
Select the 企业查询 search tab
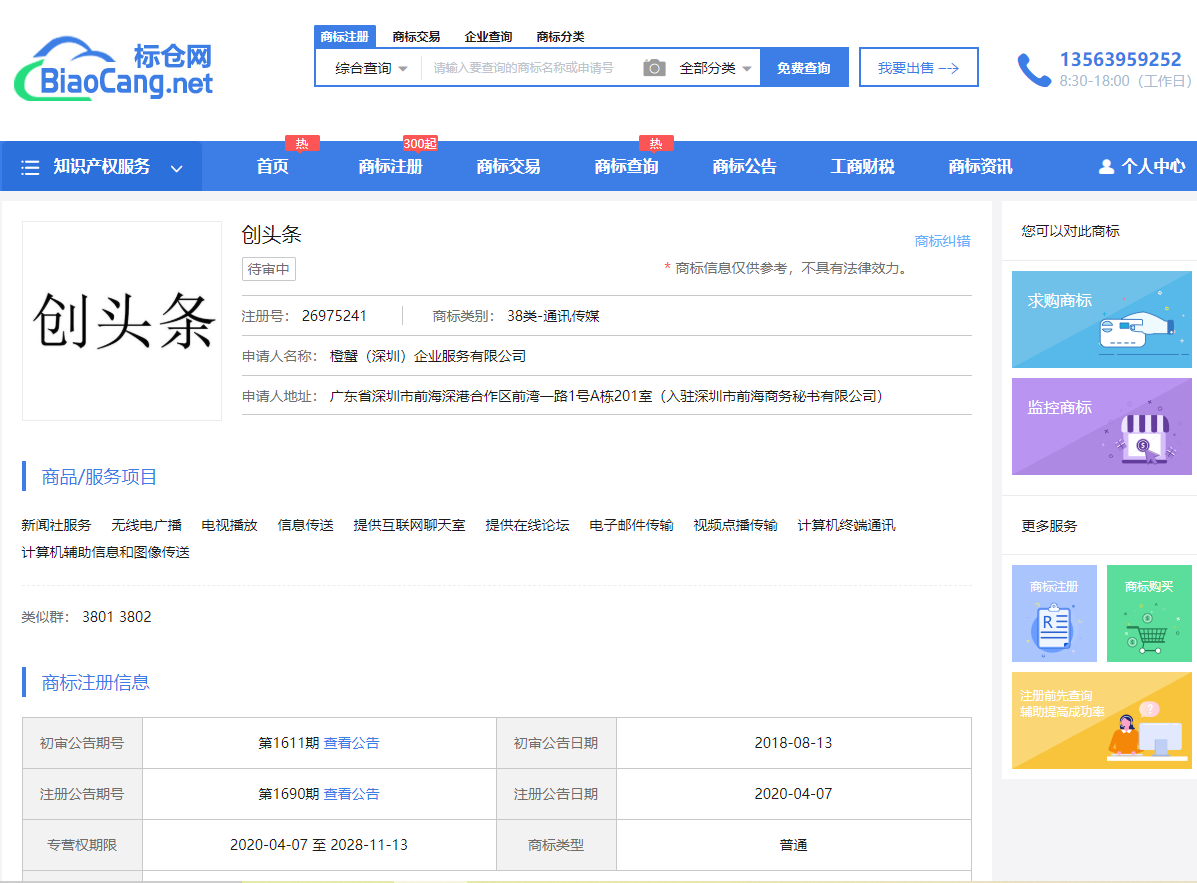[x=488, y=37]
